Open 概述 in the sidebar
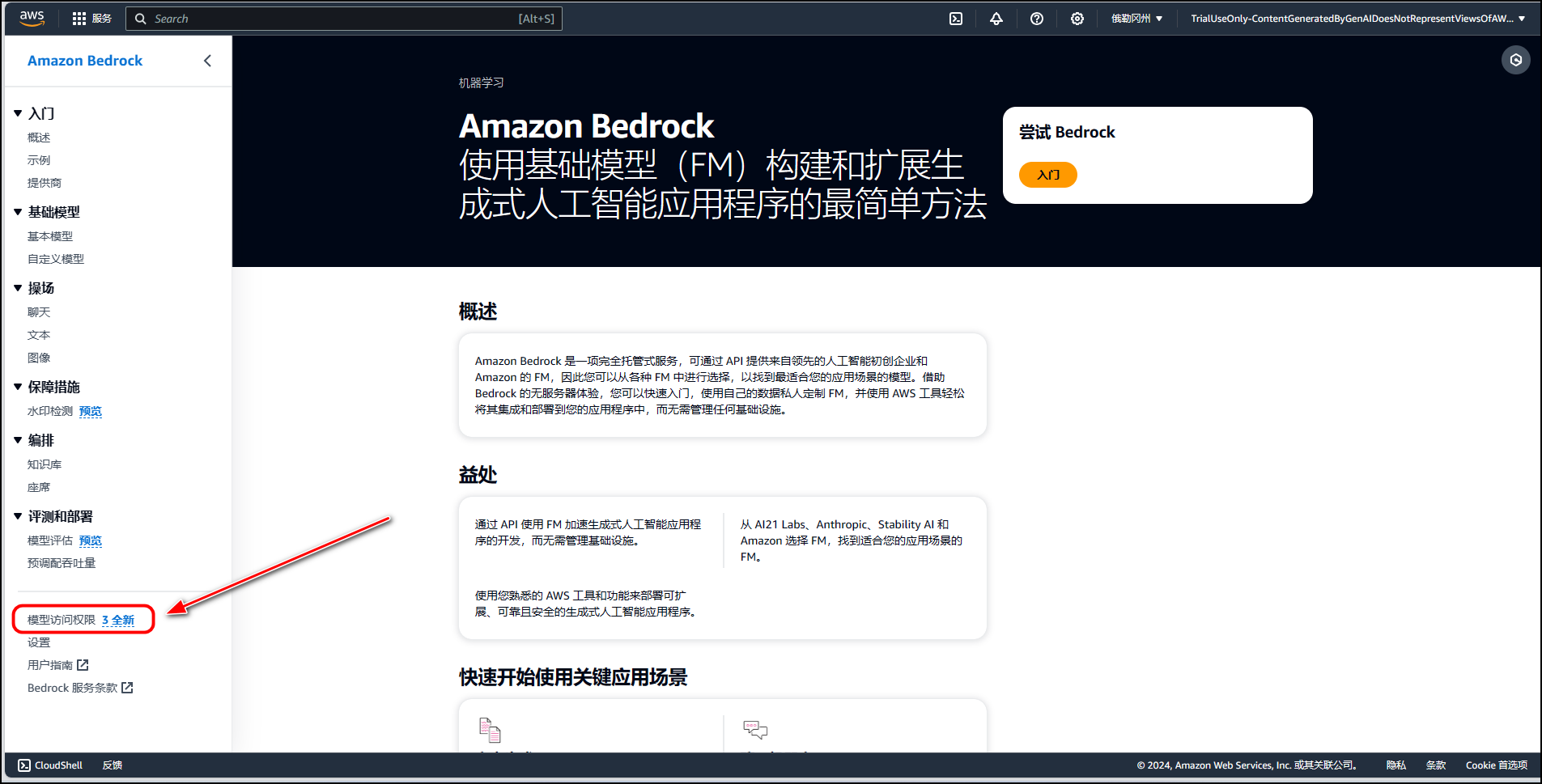This screenshot has height=784, width=1542. (39, 138)
